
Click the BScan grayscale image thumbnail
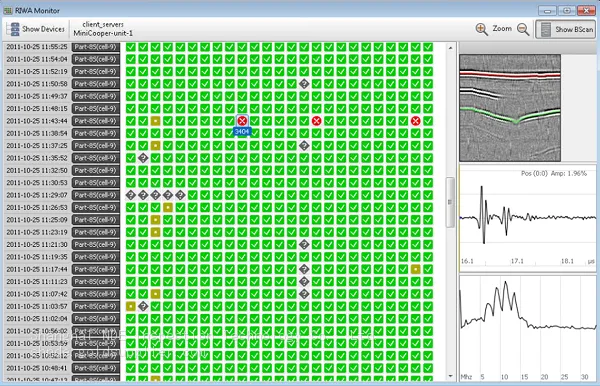[510, 108]
